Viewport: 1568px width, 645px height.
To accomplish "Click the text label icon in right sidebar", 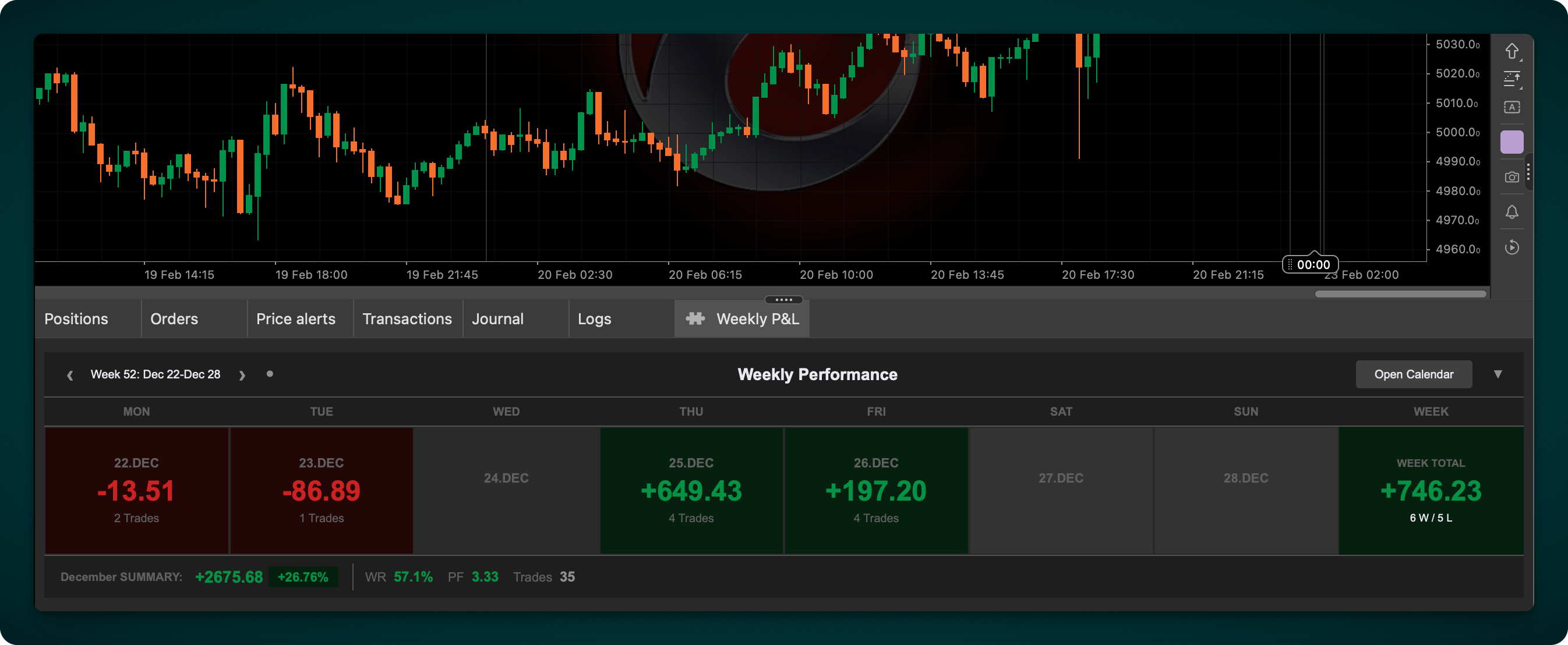I will tap(1513, 107).
